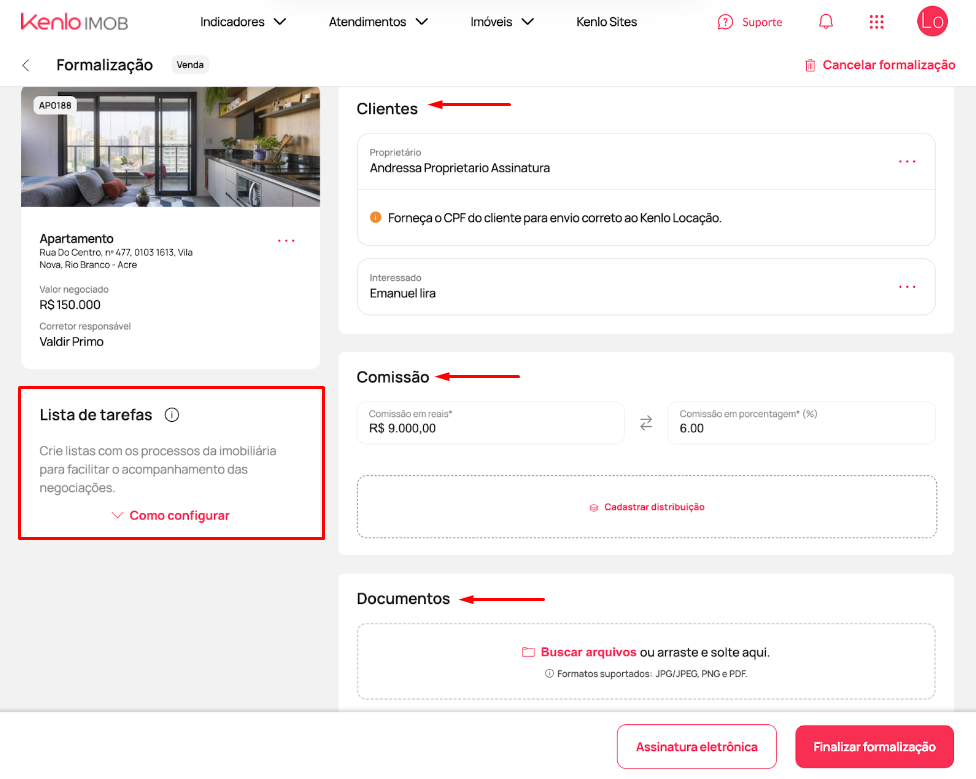Click the Kenlo IMOB logo

[x=74, y=22]
